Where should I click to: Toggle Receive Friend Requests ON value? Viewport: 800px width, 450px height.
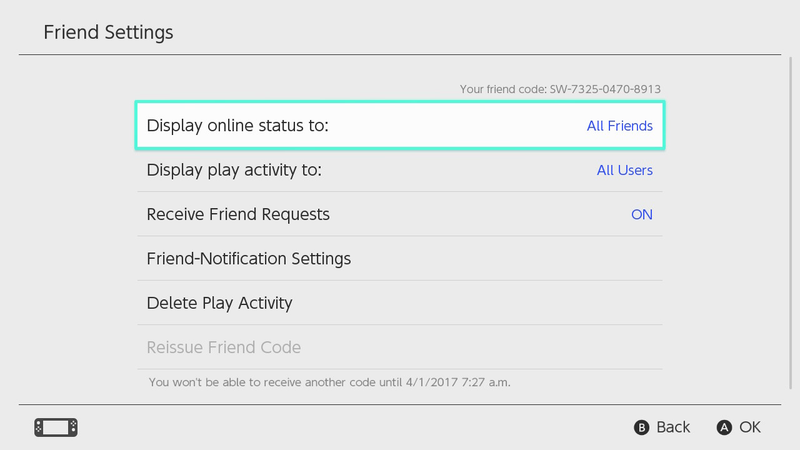(x=642, y=214)
